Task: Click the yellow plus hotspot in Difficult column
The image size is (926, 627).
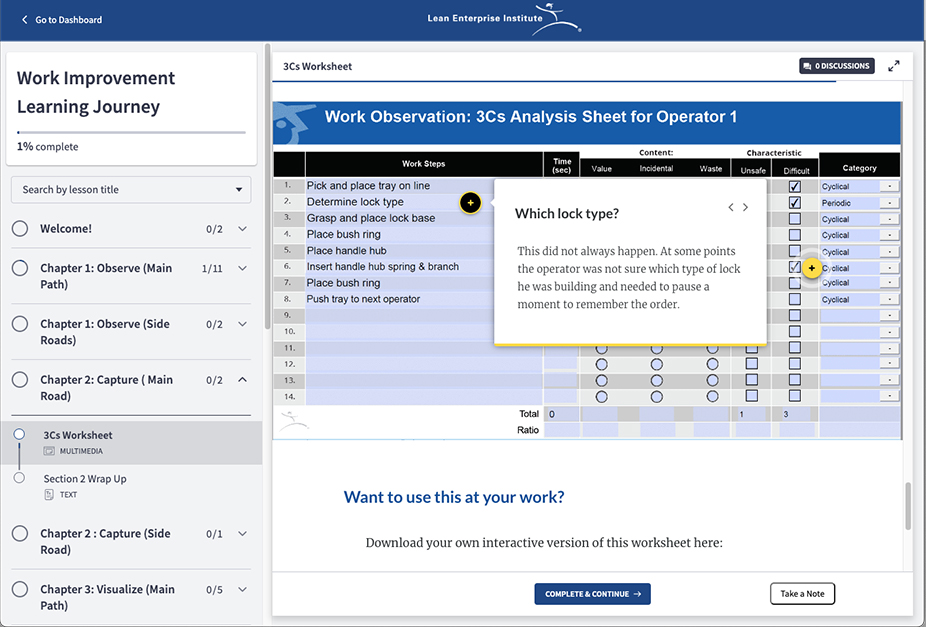Action: [x=811, y=268]
